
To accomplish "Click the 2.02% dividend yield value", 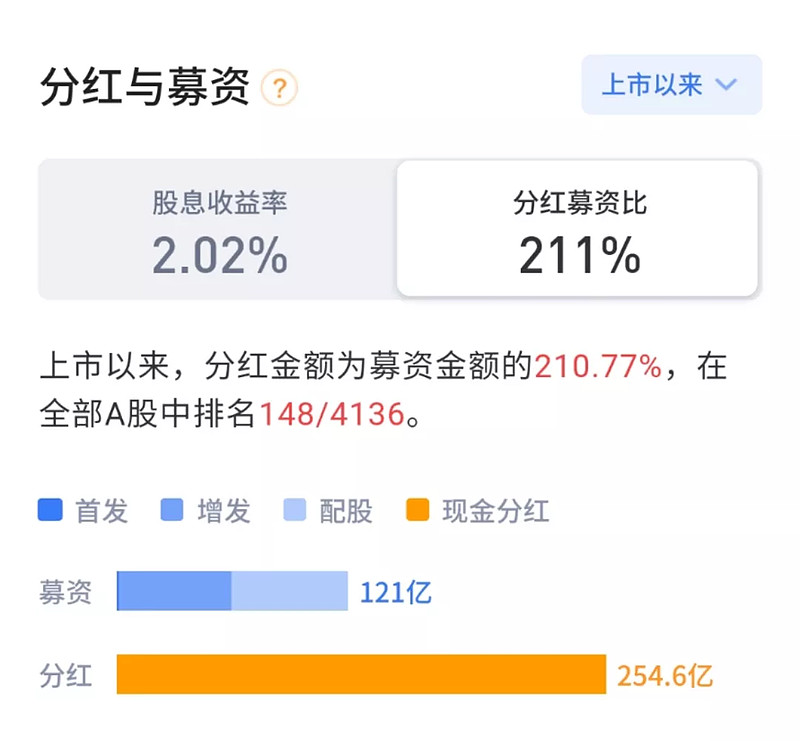I will [220, 258].
